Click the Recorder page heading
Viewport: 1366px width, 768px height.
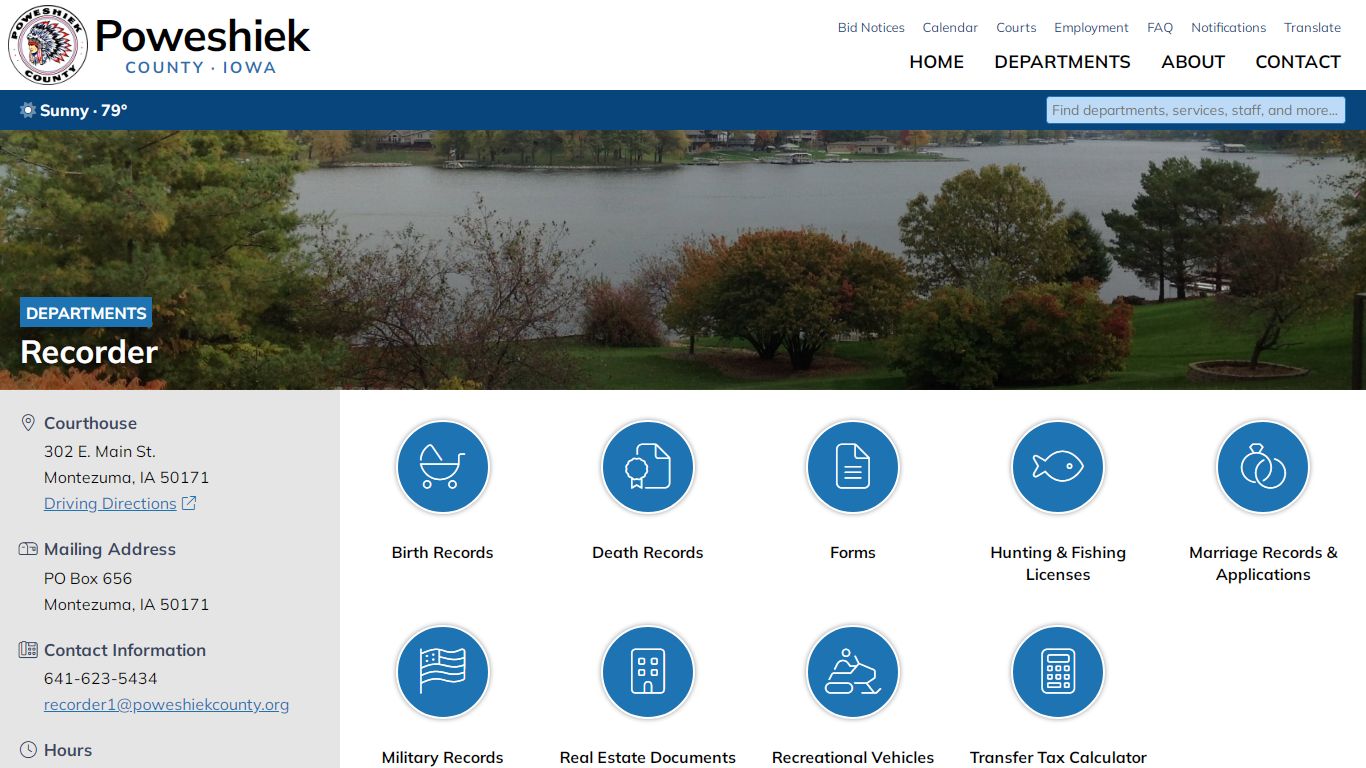click(89, 352)
